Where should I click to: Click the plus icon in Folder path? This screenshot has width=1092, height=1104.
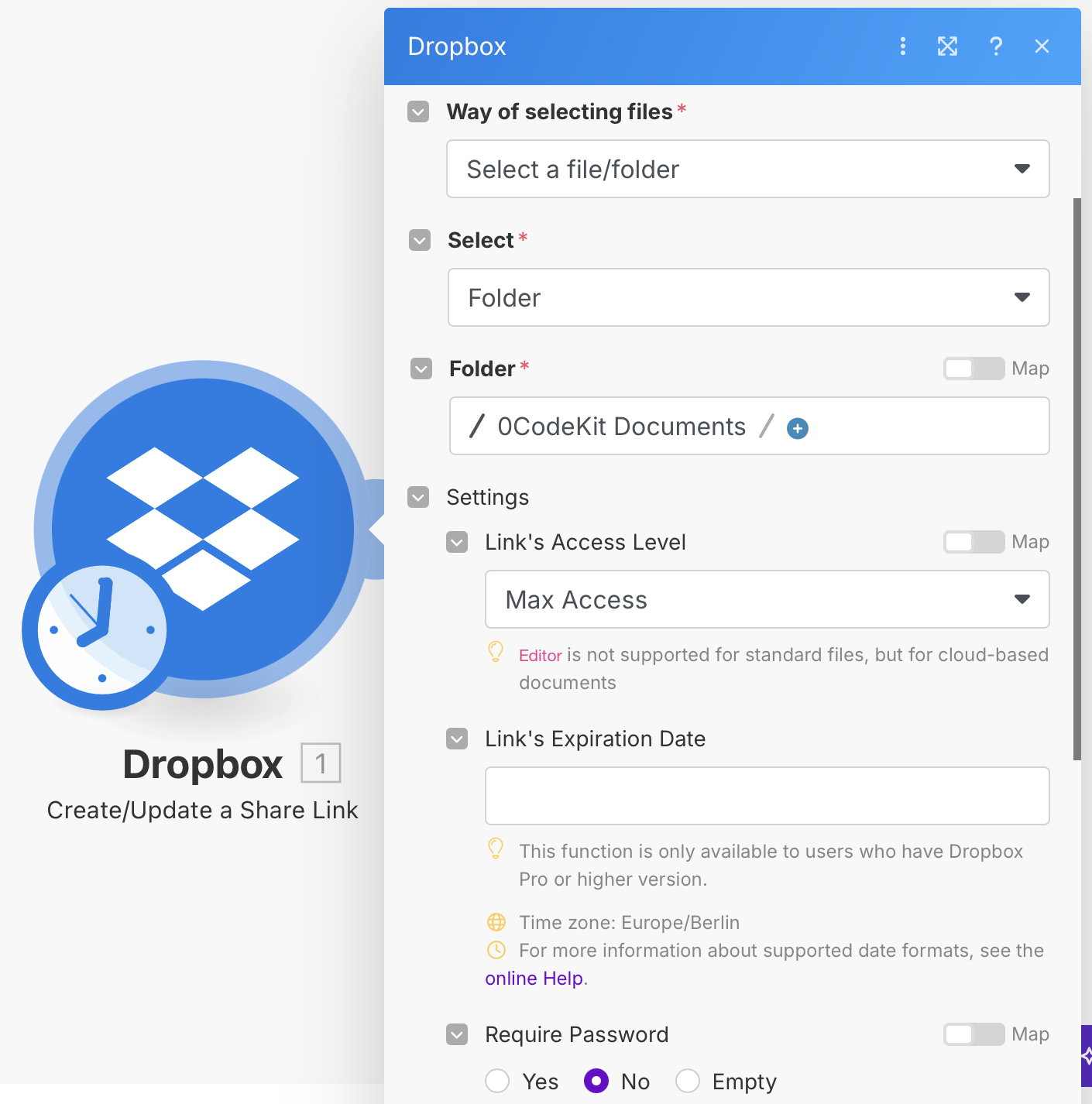[x=797, y=428]
